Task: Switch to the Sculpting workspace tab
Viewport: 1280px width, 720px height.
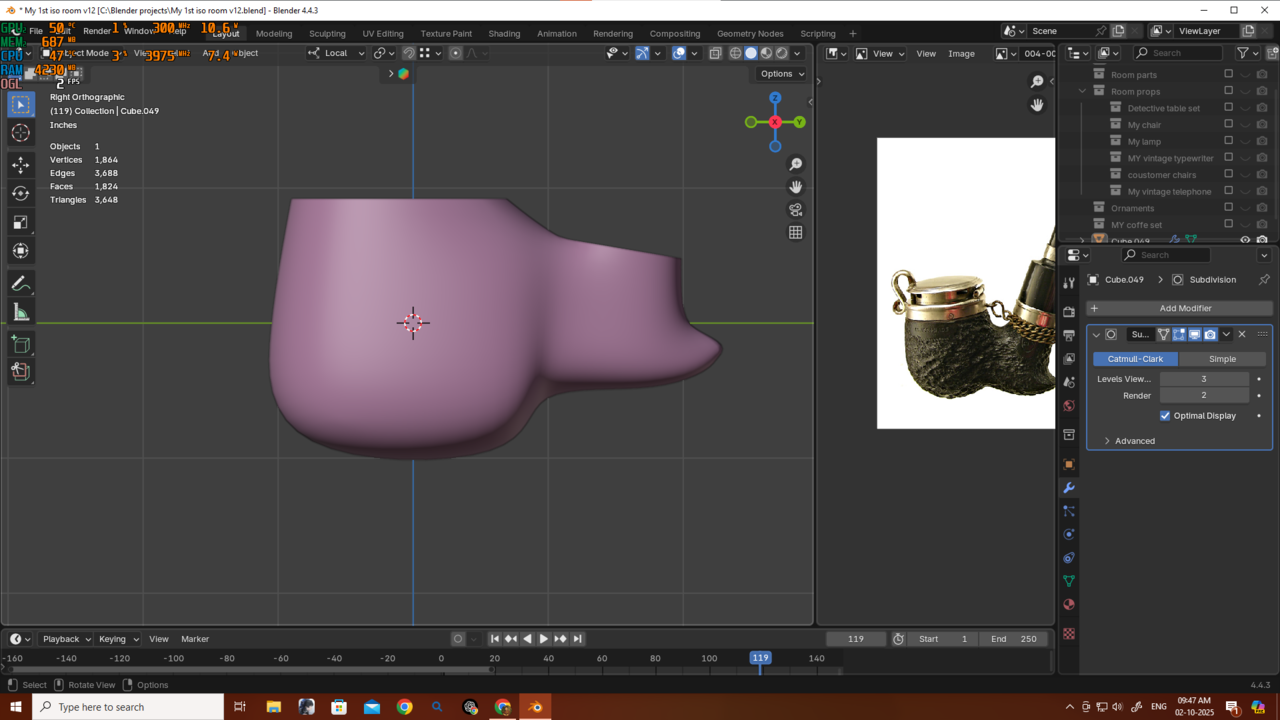Action: (327, 33)
